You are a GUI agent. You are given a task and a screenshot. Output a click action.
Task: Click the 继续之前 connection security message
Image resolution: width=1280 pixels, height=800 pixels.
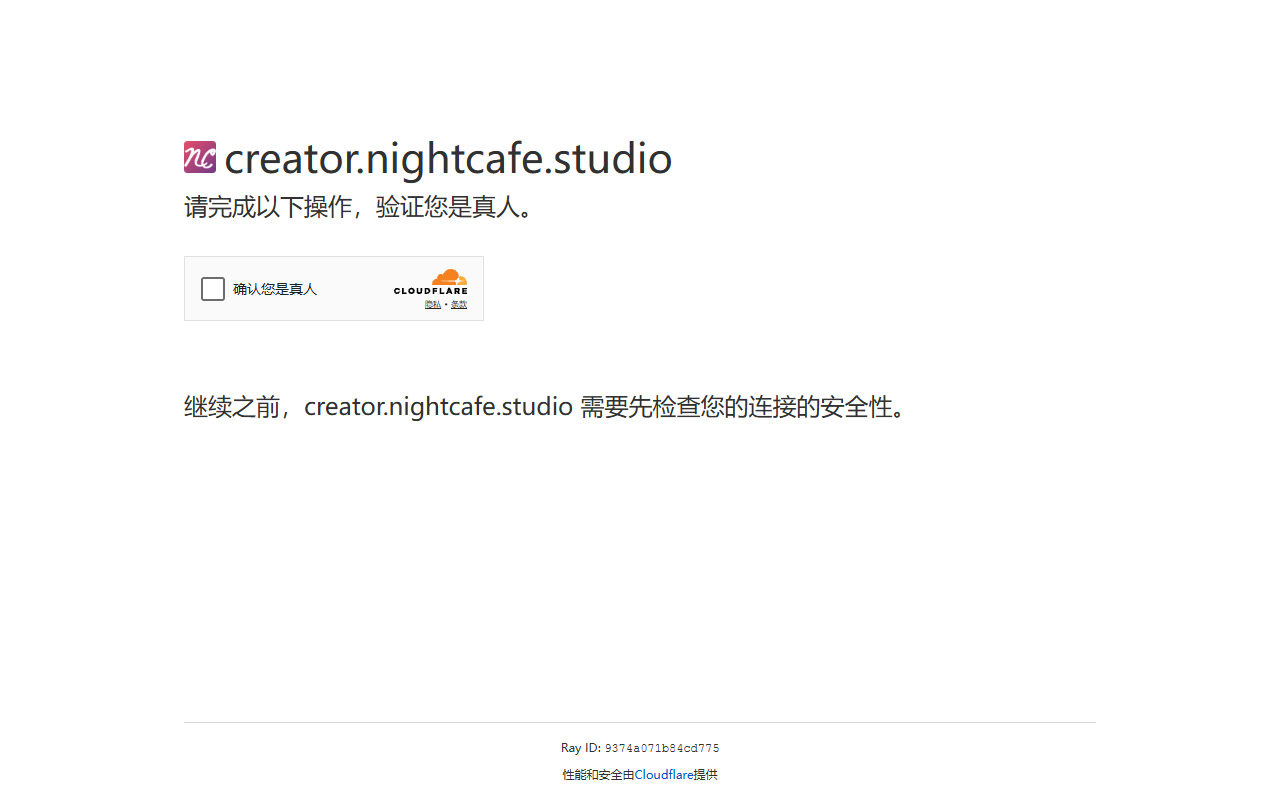[547, 407]
